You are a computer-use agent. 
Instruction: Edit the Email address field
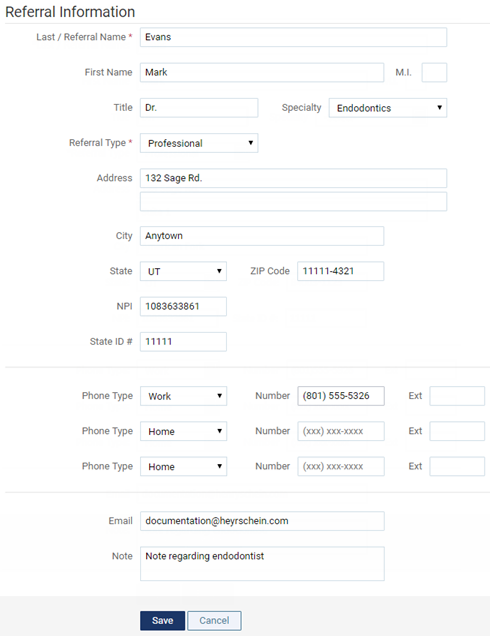pos(262,521)
